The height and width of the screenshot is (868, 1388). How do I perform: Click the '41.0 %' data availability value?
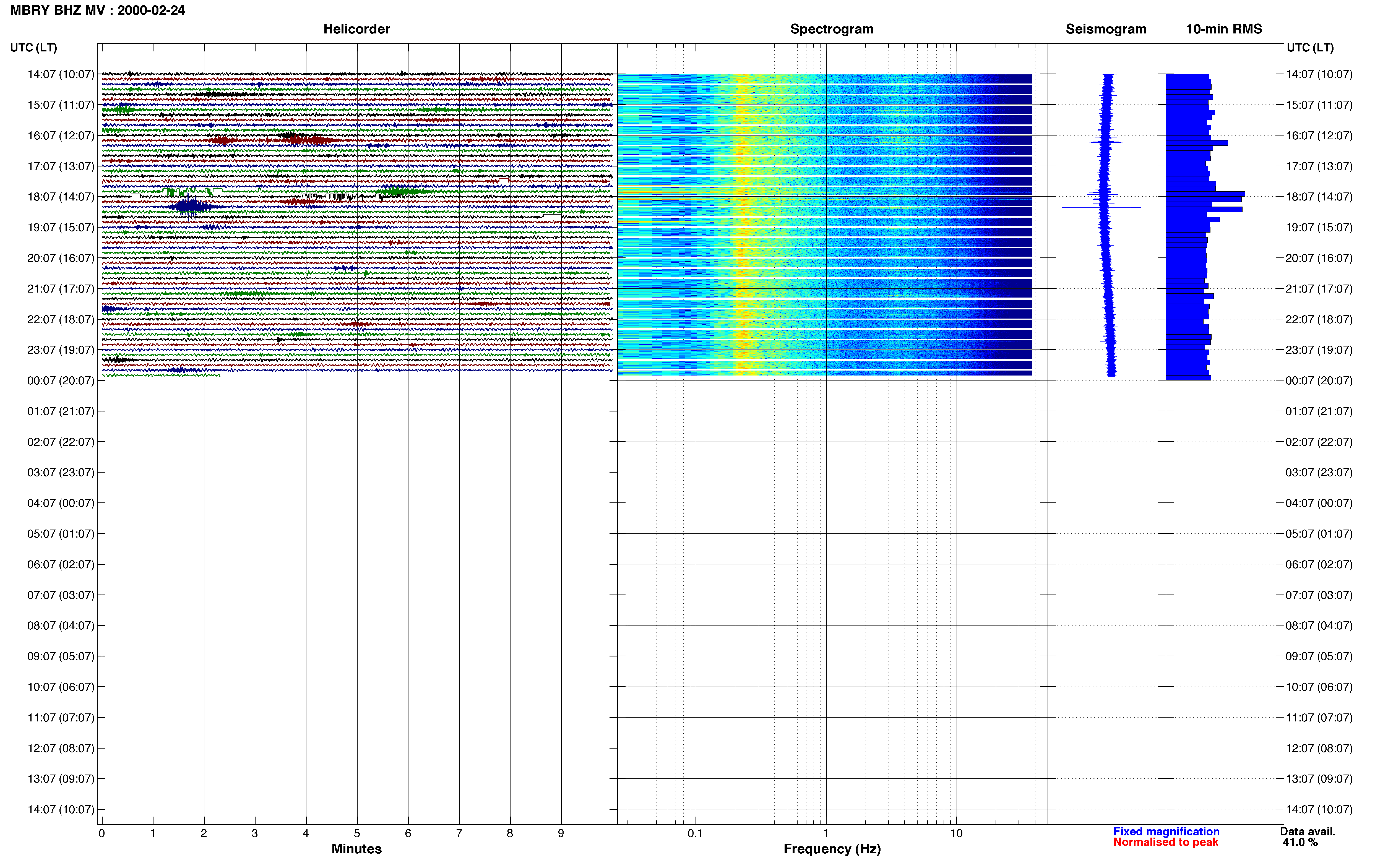1300,842
